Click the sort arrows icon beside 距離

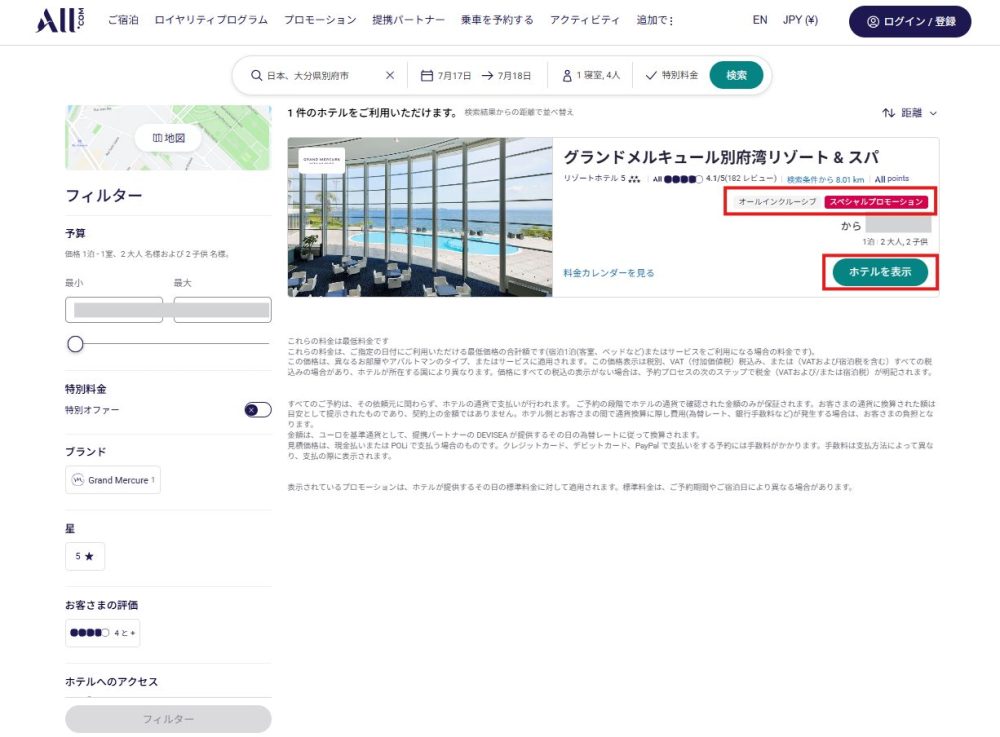(888, 113)
